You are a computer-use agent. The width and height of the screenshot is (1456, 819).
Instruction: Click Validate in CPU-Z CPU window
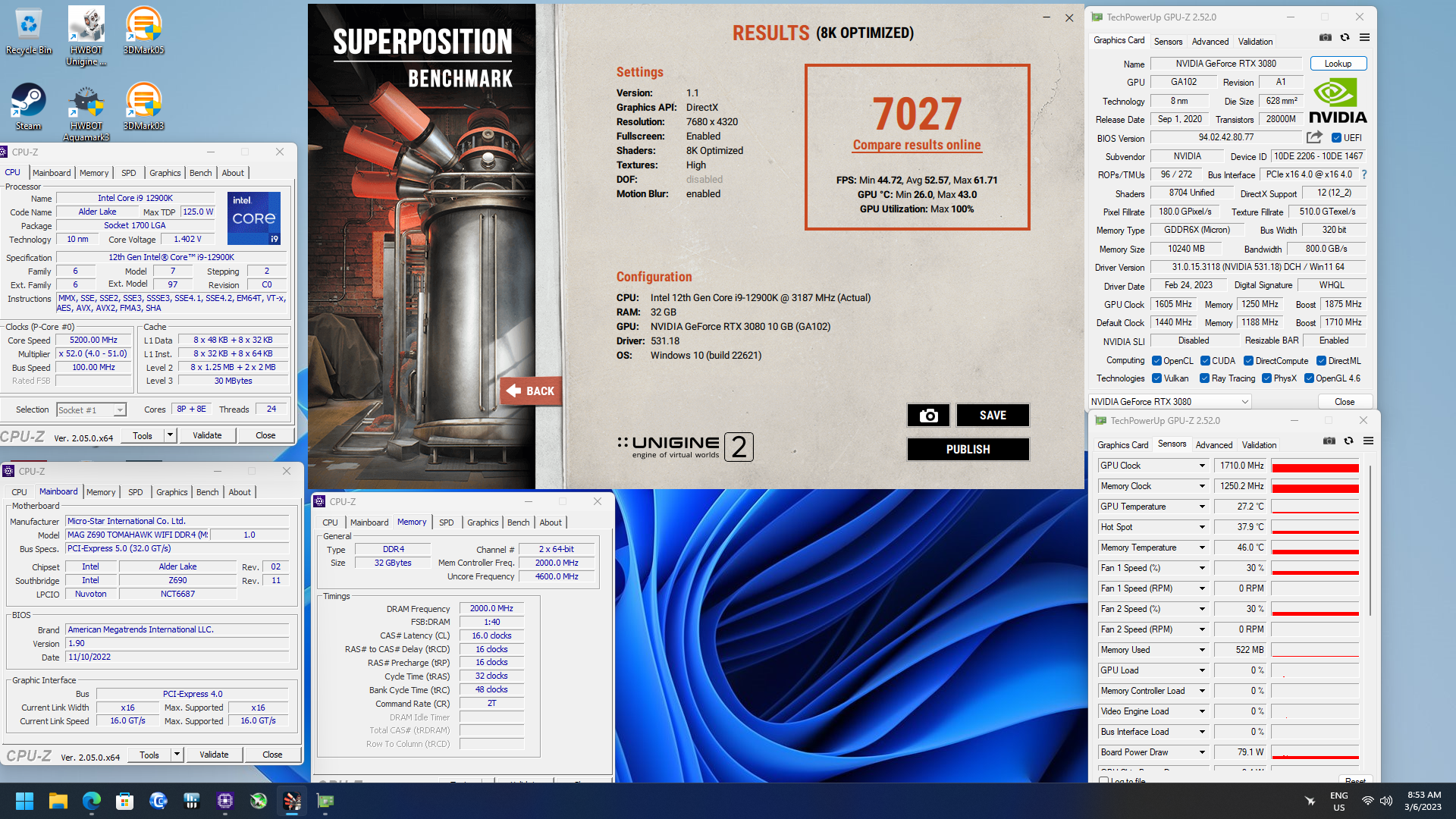207,435
